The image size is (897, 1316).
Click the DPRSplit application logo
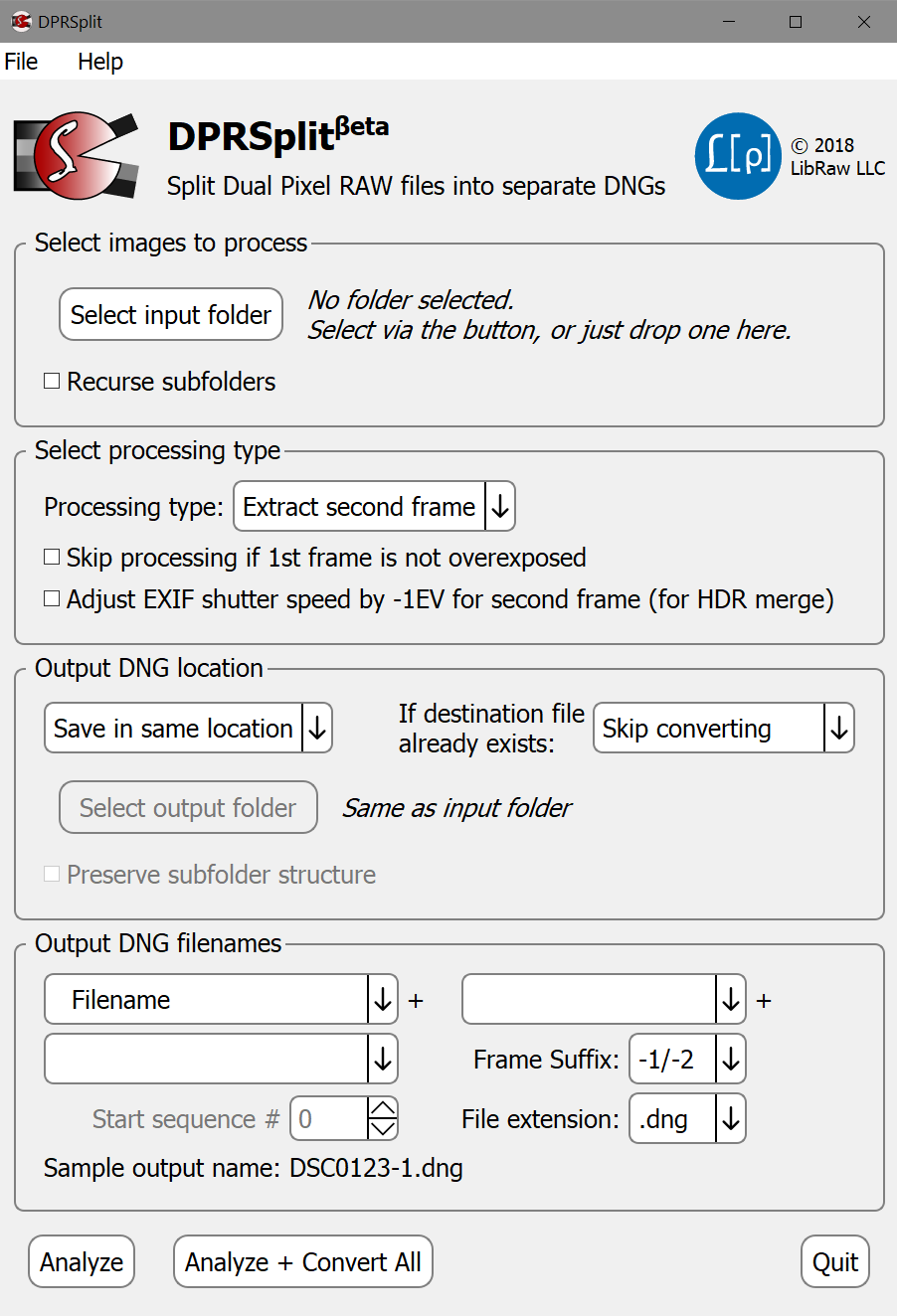point(76,155)
